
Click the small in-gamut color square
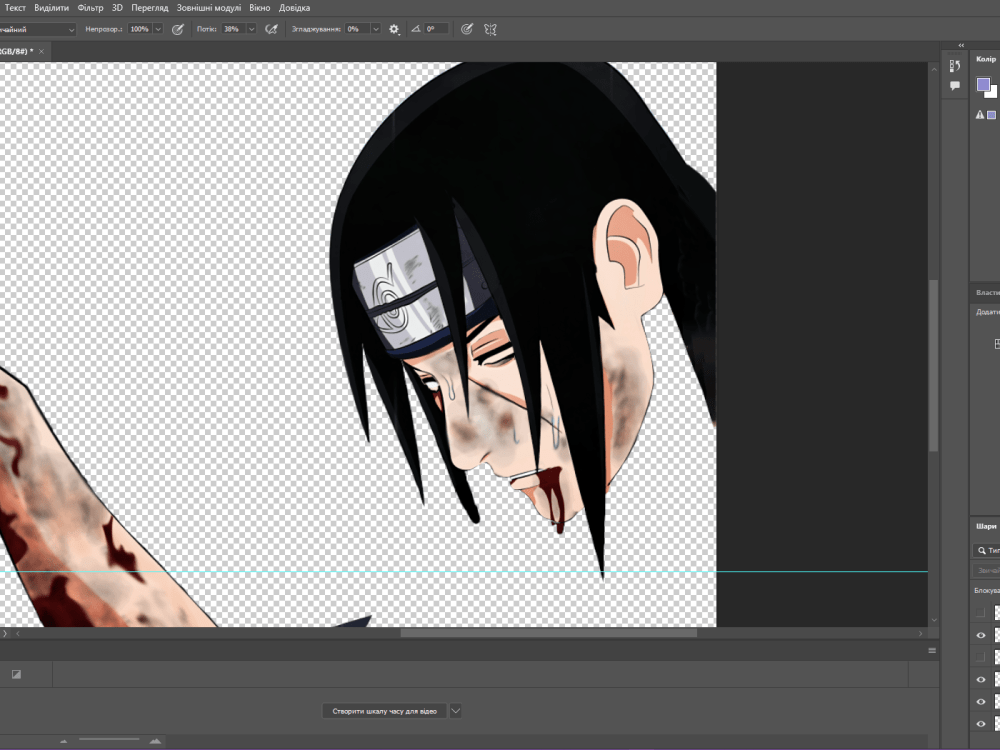coord(992,115)
